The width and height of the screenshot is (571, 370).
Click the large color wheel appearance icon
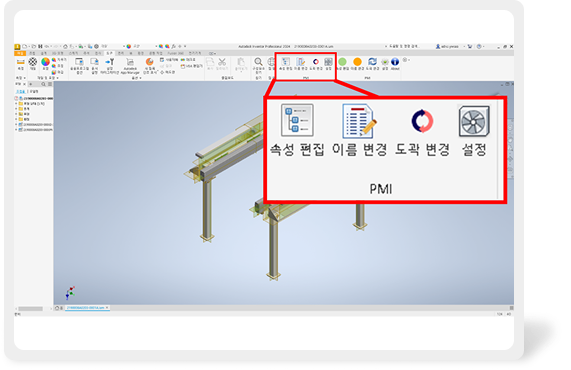coord(45,62)
